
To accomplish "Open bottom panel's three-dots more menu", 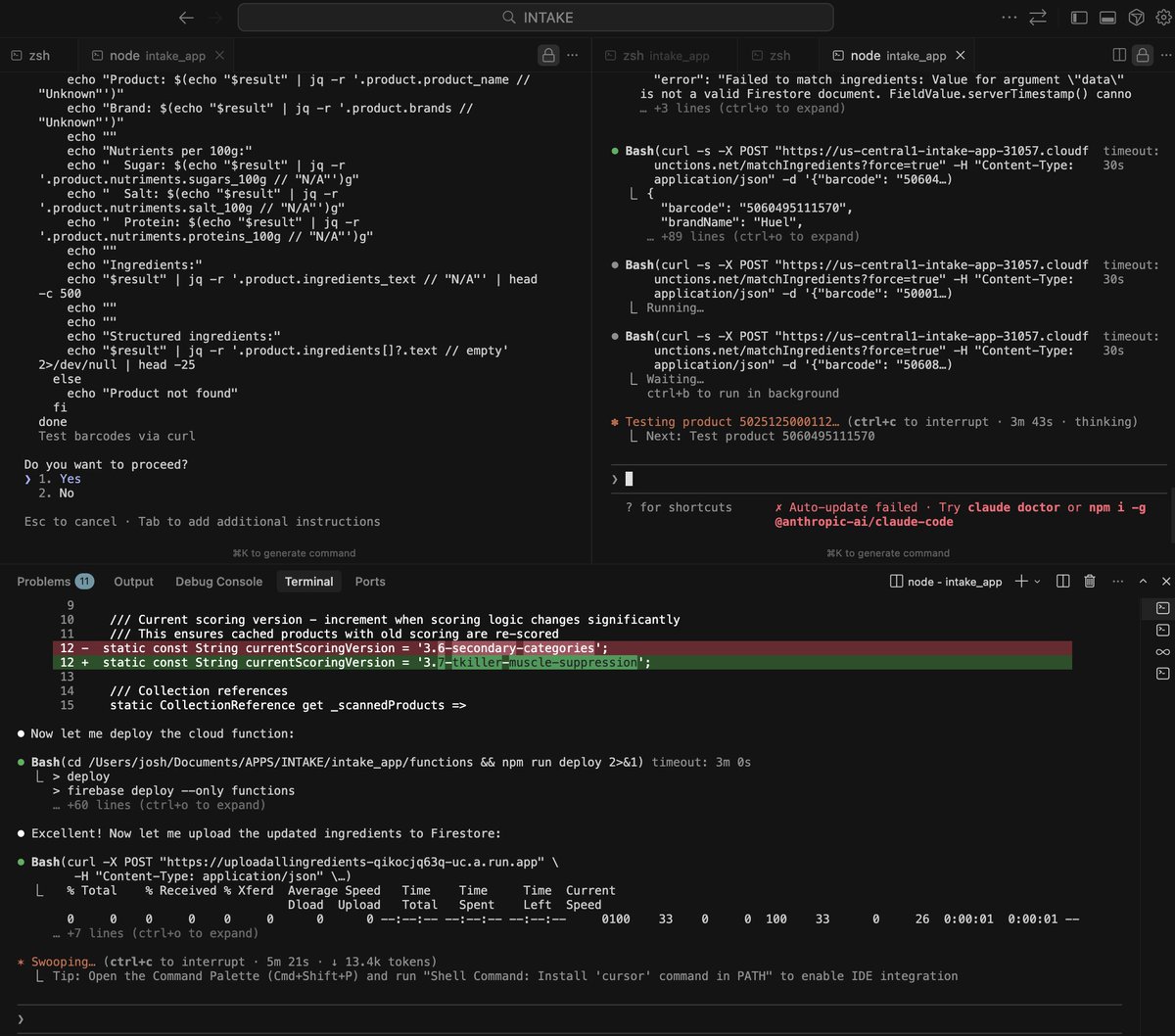I will coord(1116,581).
